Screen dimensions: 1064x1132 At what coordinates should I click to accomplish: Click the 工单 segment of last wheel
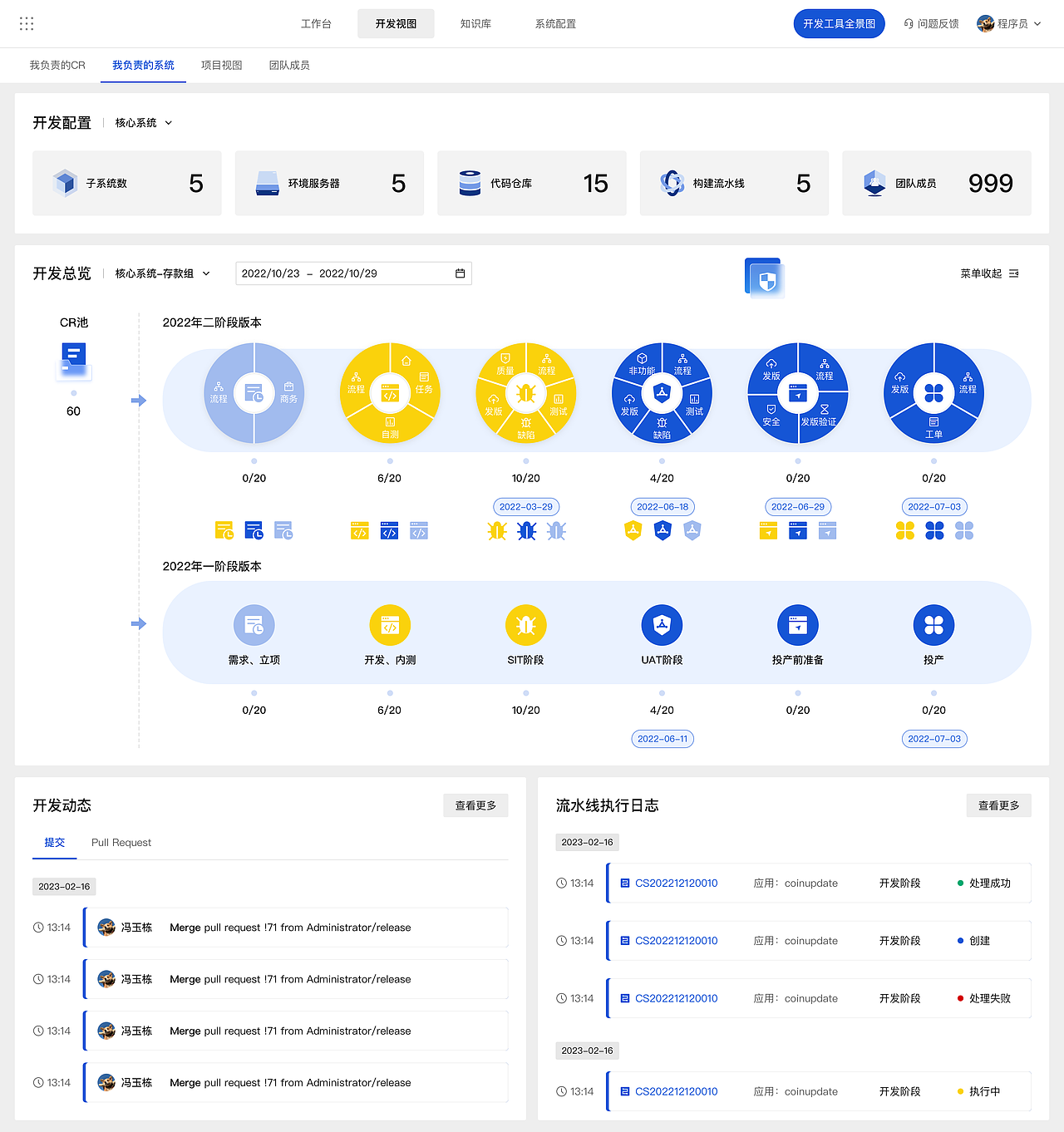[933, 428]
